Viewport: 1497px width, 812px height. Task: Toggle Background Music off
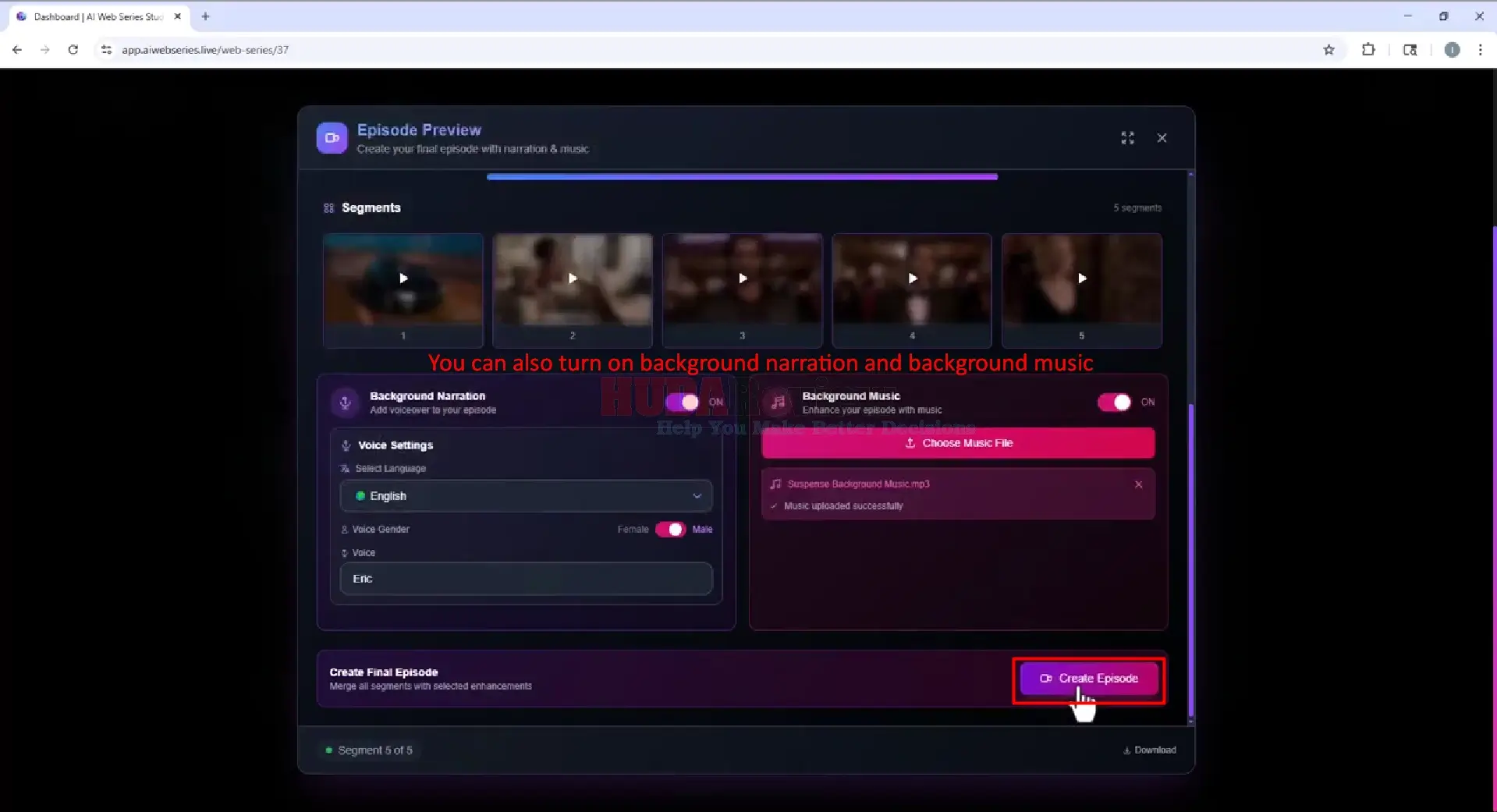(x=1114, y=402)
